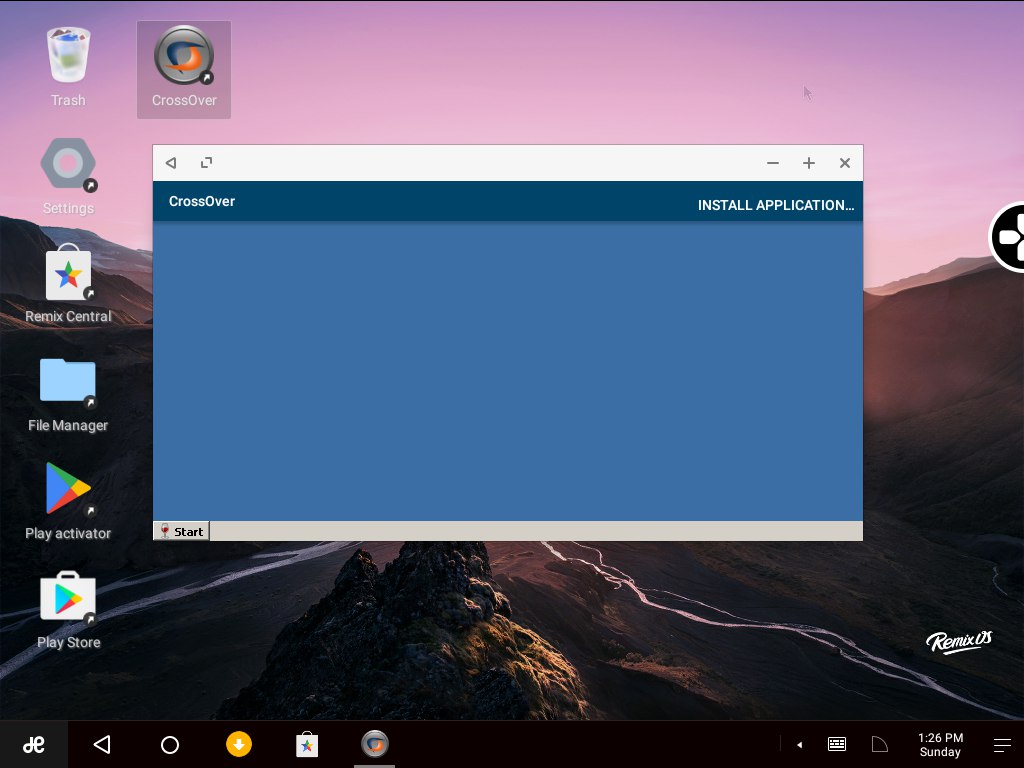1024x768 pixels.
Task: Click the Wine Start button
Action: point(182,531)
